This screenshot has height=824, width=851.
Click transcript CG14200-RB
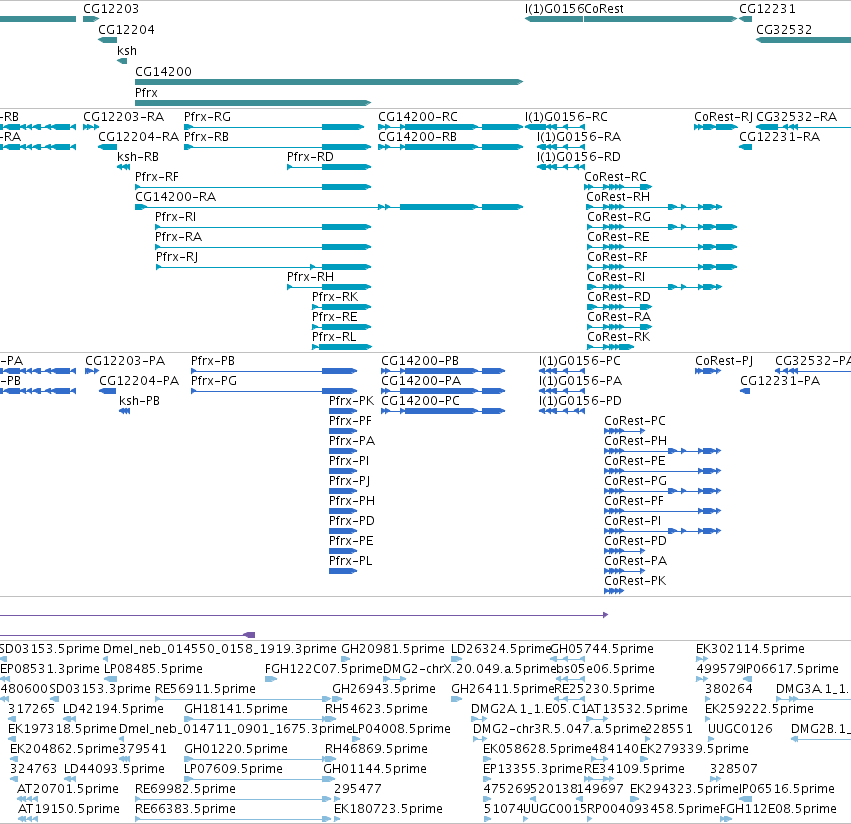(450, 147)
